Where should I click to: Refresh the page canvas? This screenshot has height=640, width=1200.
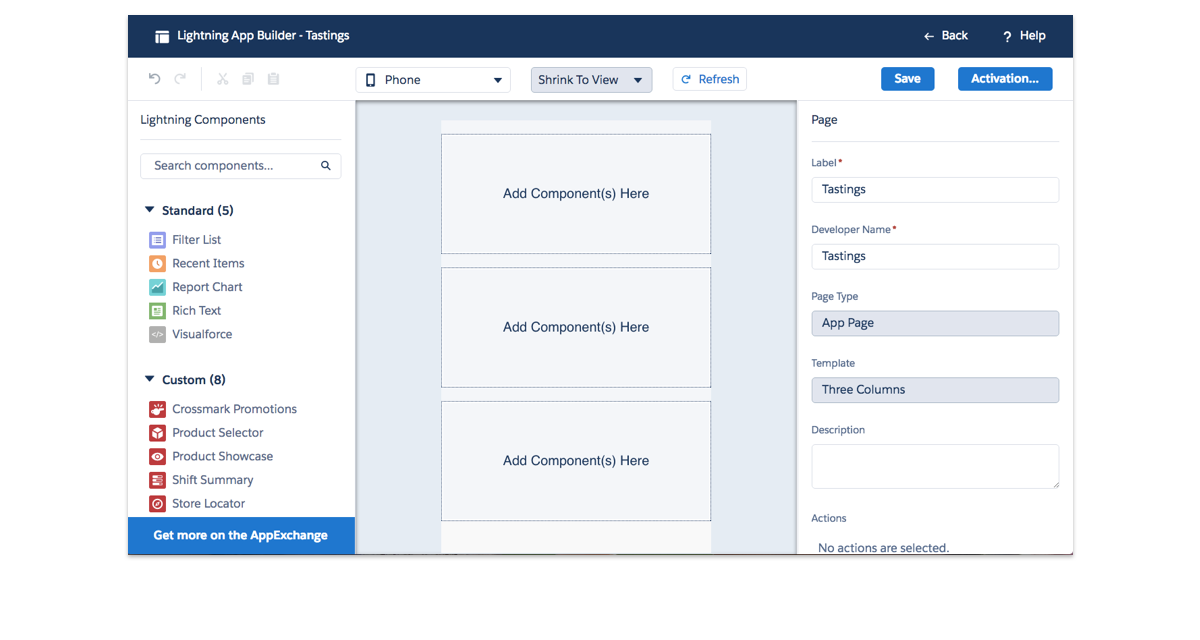(709, 80)
